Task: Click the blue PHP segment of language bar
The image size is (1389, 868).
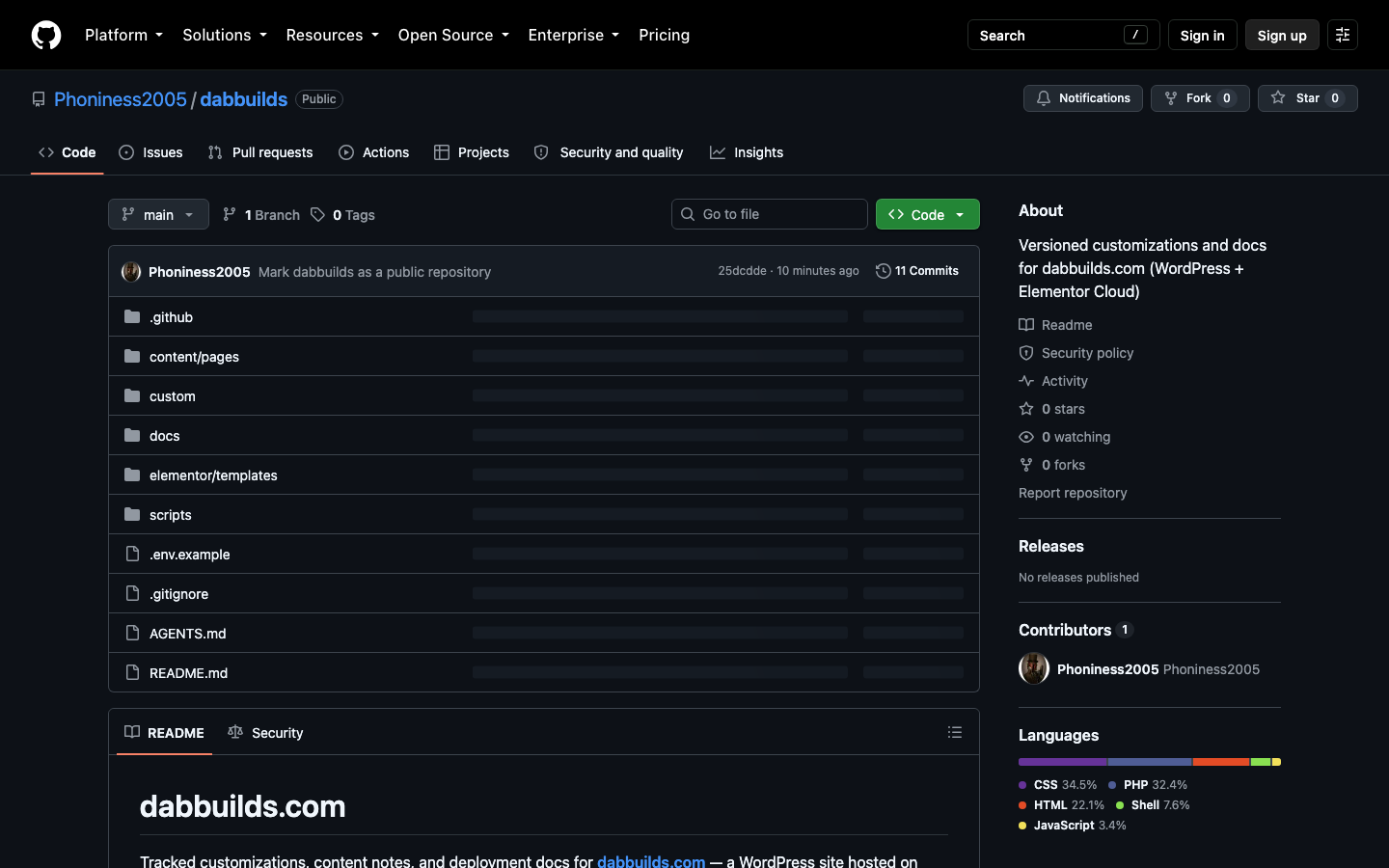Action: [x=1151, y=762]
